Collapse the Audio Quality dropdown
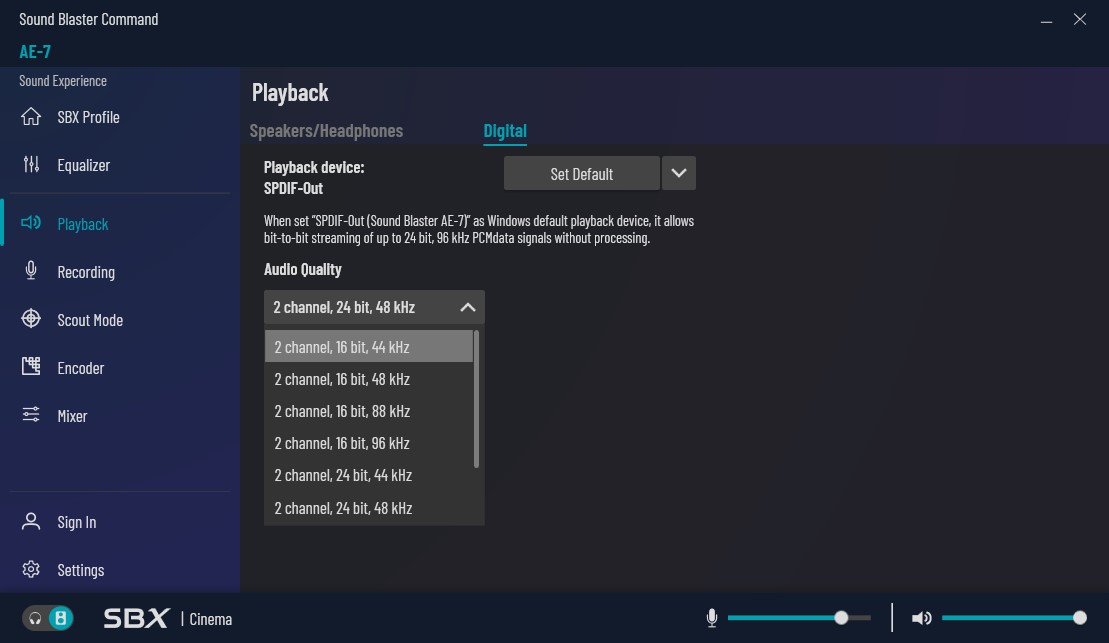 [468, 307]
